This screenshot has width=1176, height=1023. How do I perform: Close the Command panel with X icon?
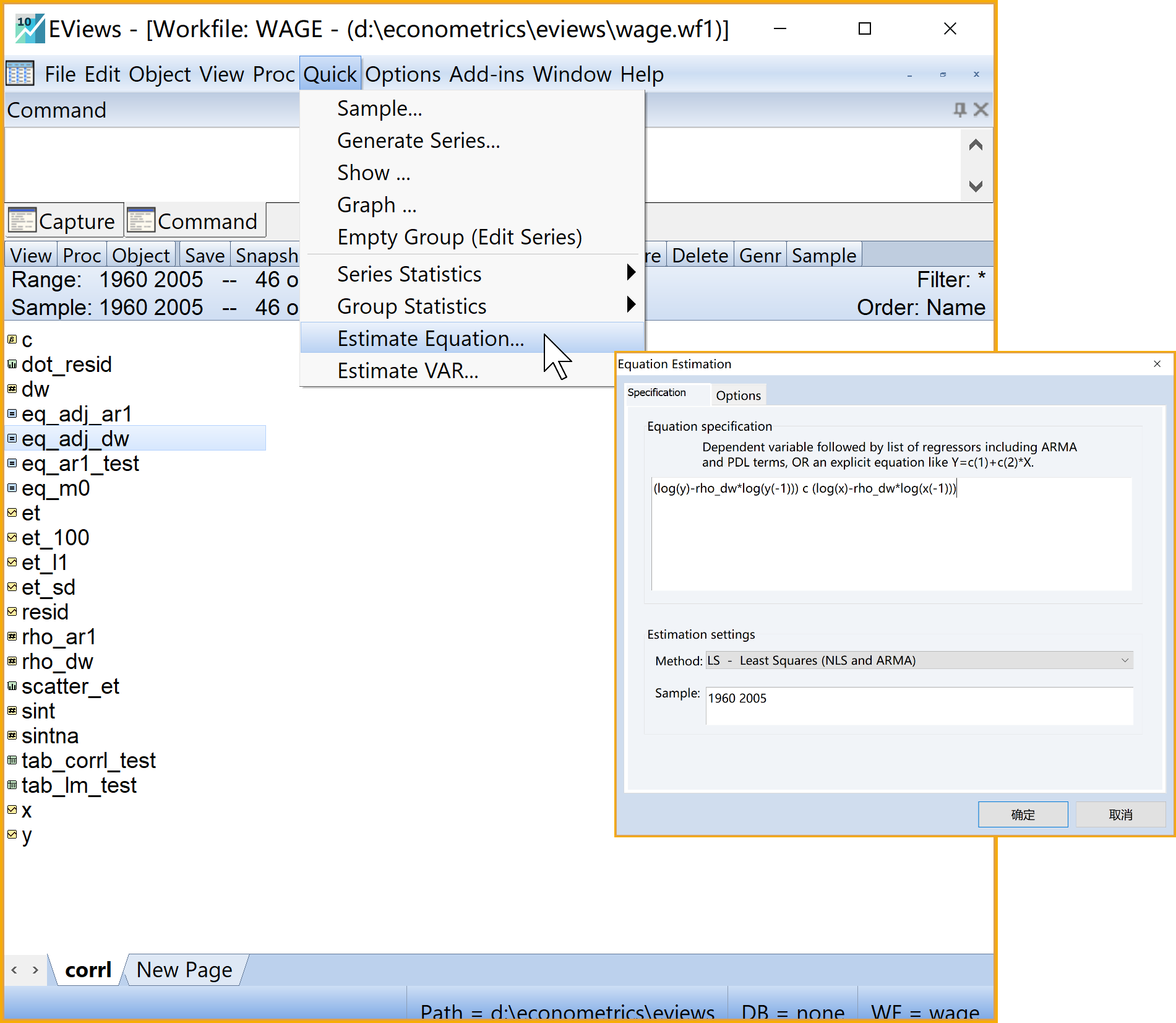[x=981, y=110]
